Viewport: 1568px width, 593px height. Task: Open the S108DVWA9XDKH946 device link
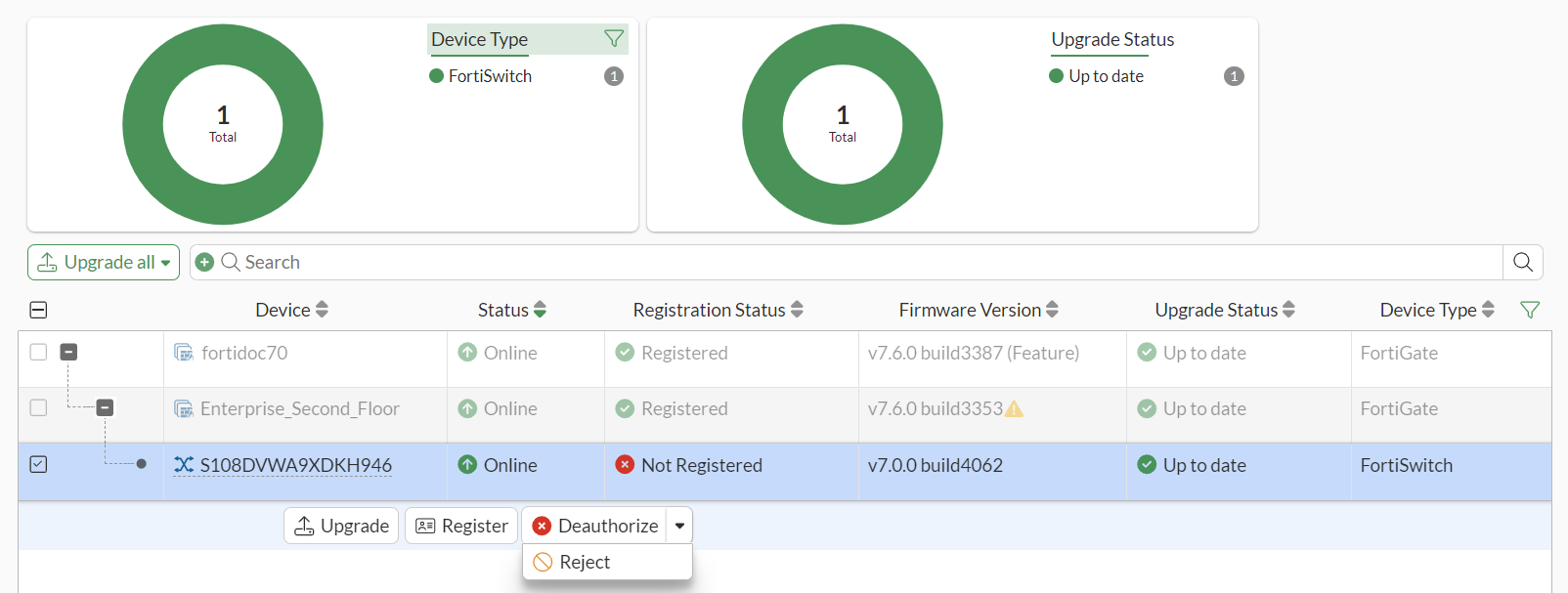point(295,465)
